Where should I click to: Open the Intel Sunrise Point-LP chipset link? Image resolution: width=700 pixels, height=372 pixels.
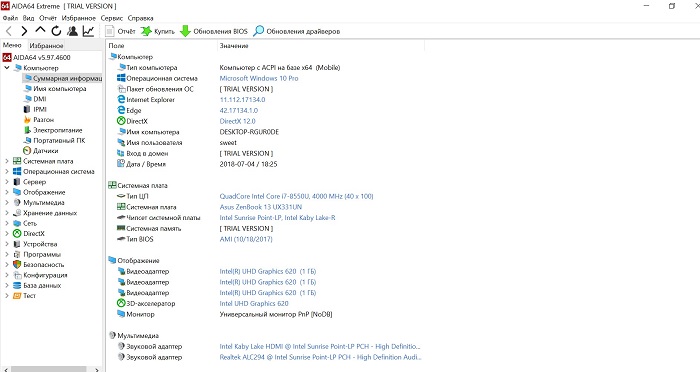click(277, 217)
